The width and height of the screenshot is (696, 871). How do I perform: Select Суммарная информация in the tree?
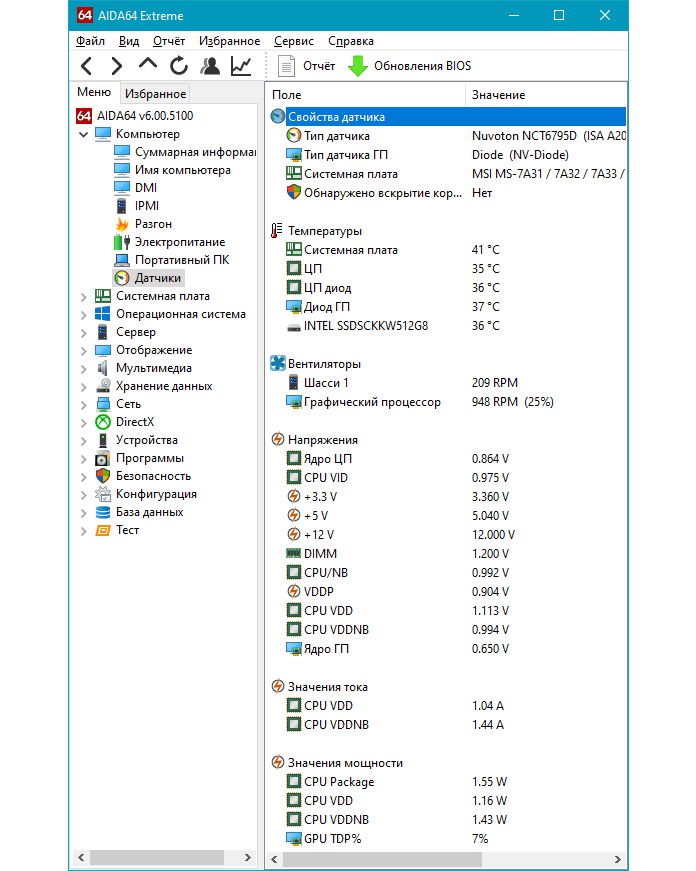point(184,152)
